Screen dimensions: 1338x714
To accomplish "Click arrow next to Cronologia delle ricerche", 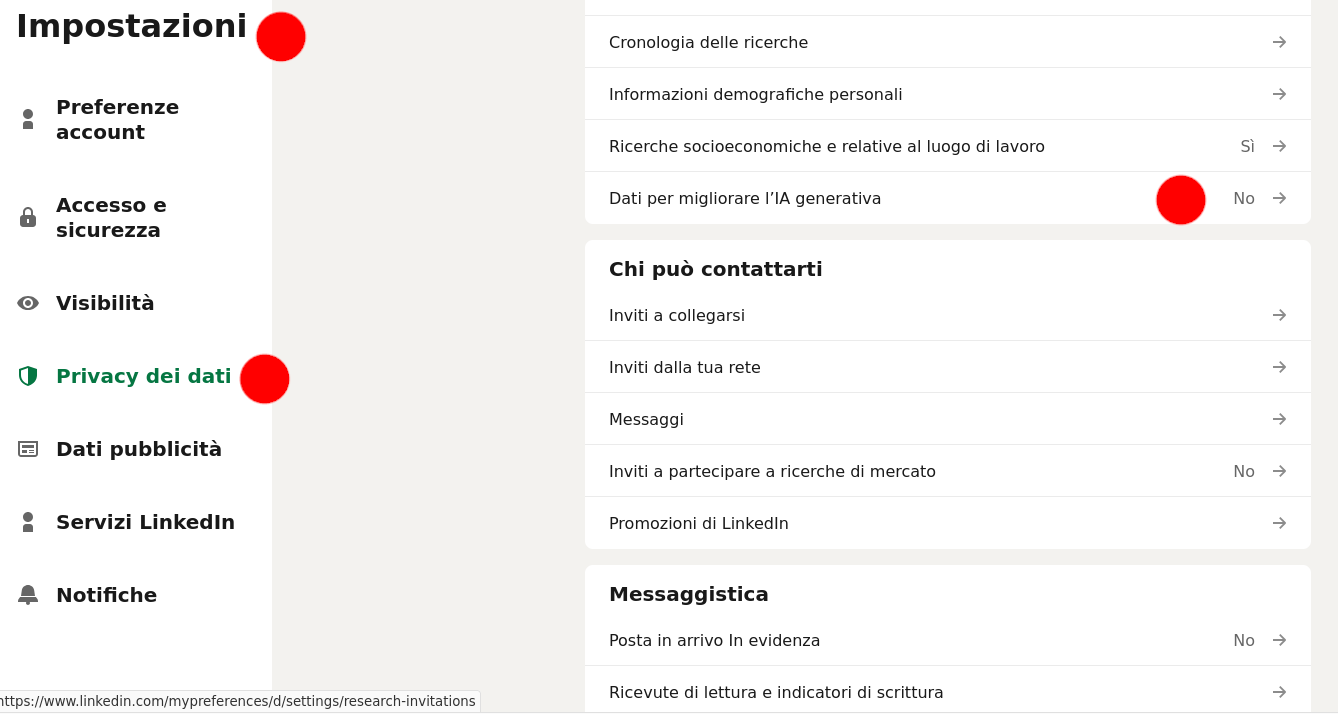I will coord(1279,42).
